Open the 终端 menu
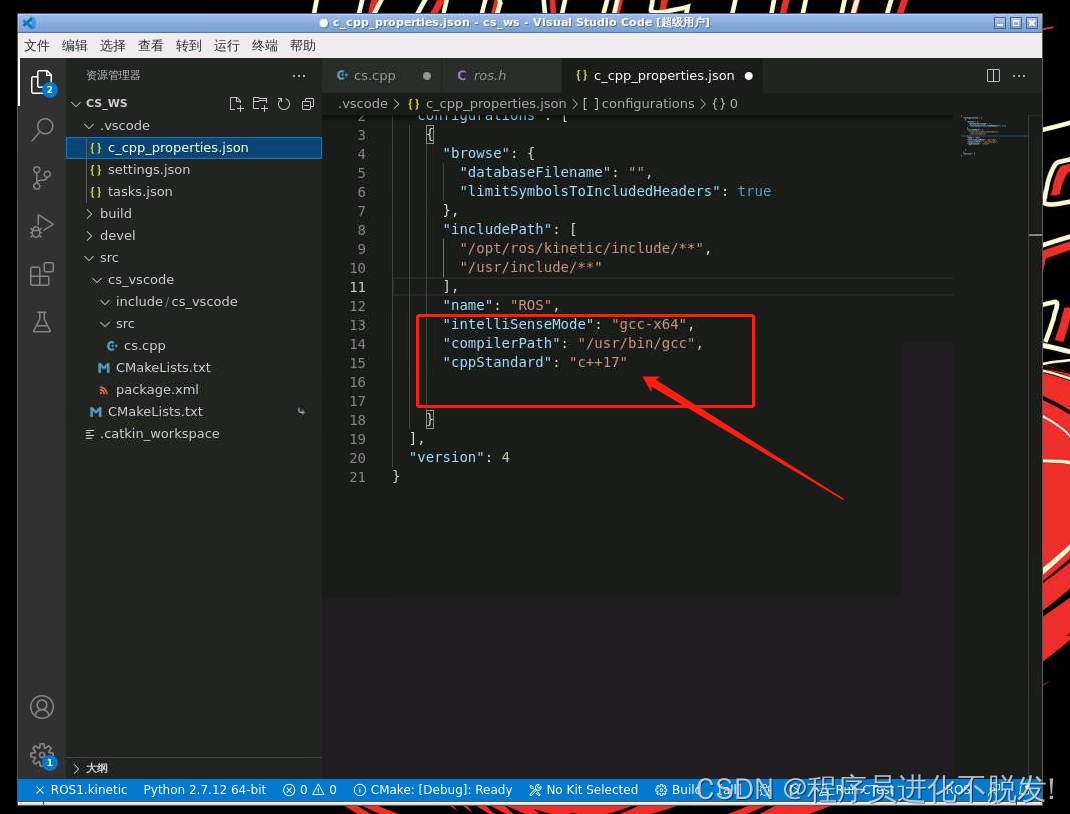Screen dimensions: 1070x814 (x=265, y=46)
